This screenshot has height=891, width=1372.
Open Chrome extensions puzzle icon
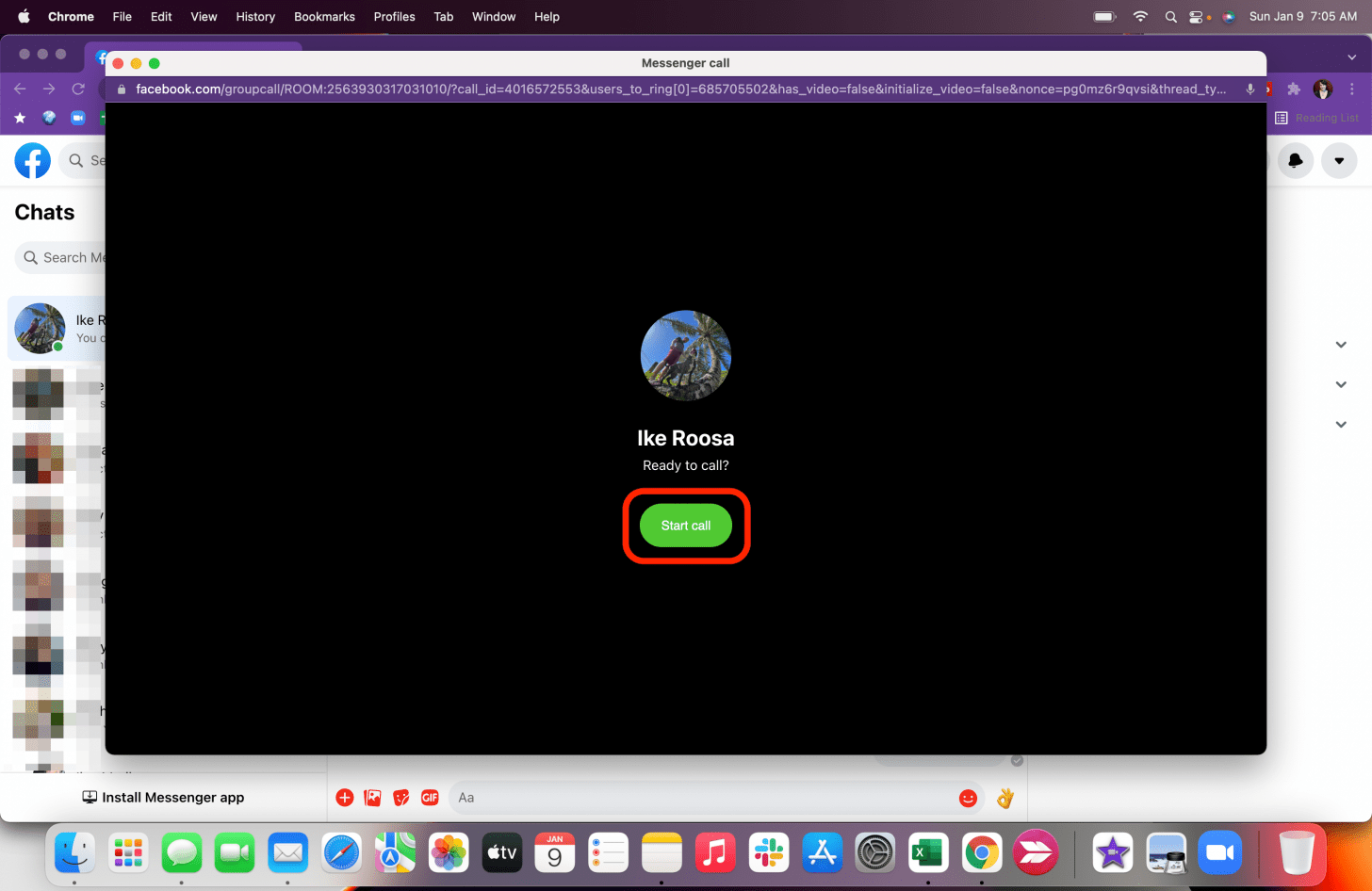click(1295, 89)
